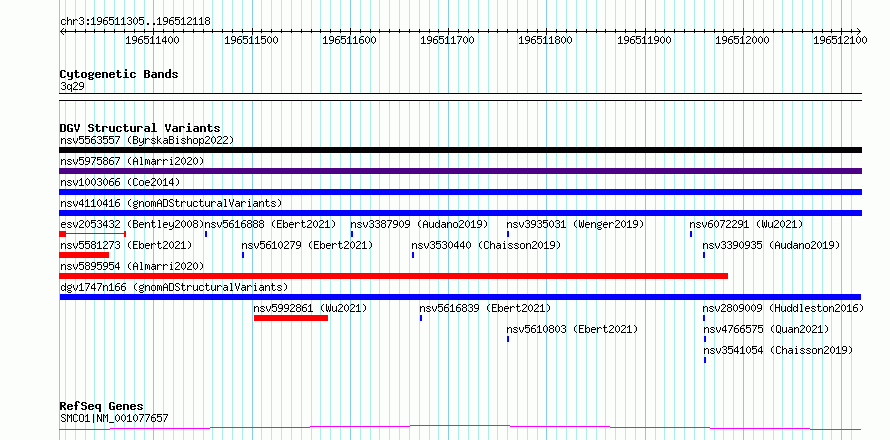Click the dgv1747n166 (gnomADStructuralVariants) label
This screenshot has height=440, width=890.
pos(174,287)
